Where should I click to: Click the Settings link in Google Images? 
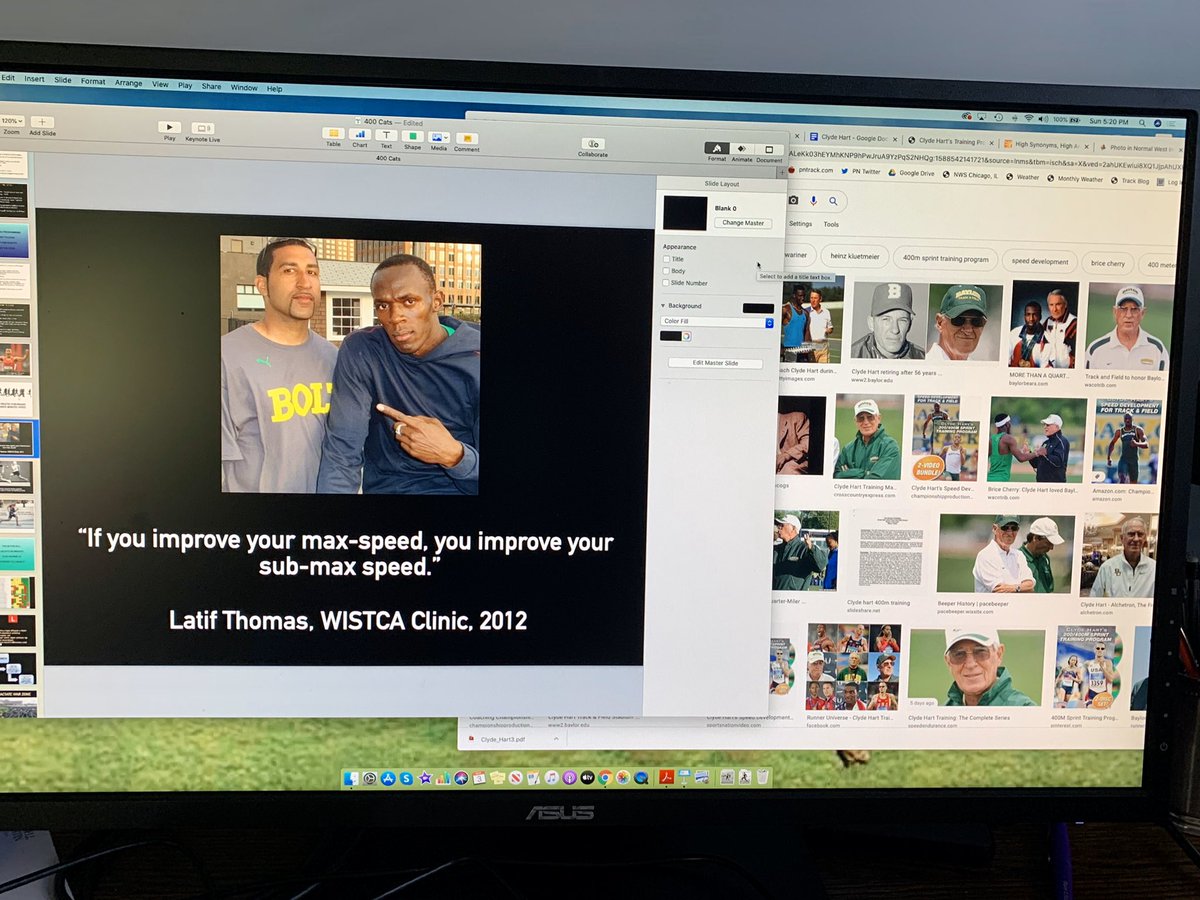[x=800, y=224]
